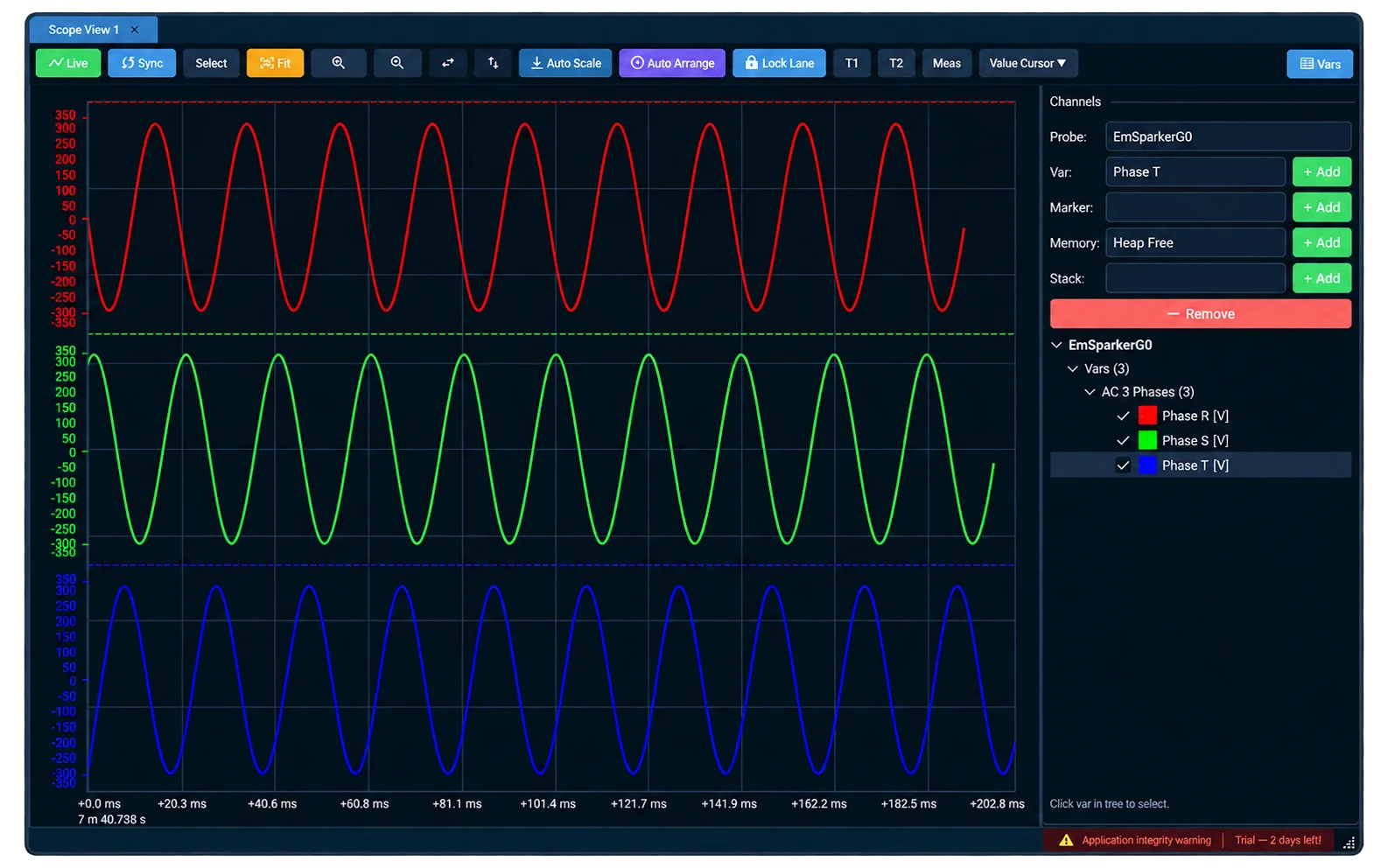Open the Meas measurements button

tap(947, 63)
